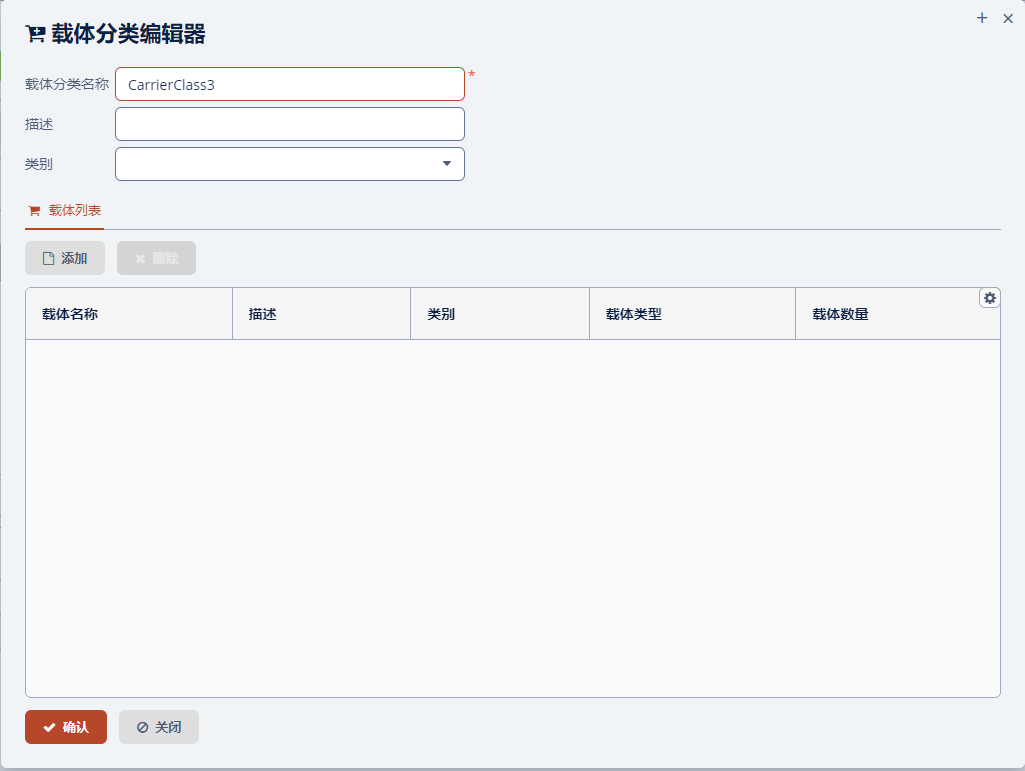
Task: Click the empty carrier list grid area
Action: point(512,518)
